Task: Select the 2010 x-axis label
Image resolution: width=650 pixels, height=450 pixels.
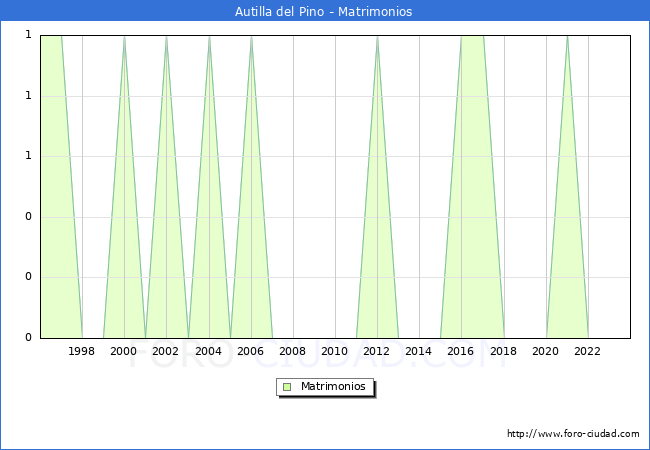Action: [x=335, y=351]
